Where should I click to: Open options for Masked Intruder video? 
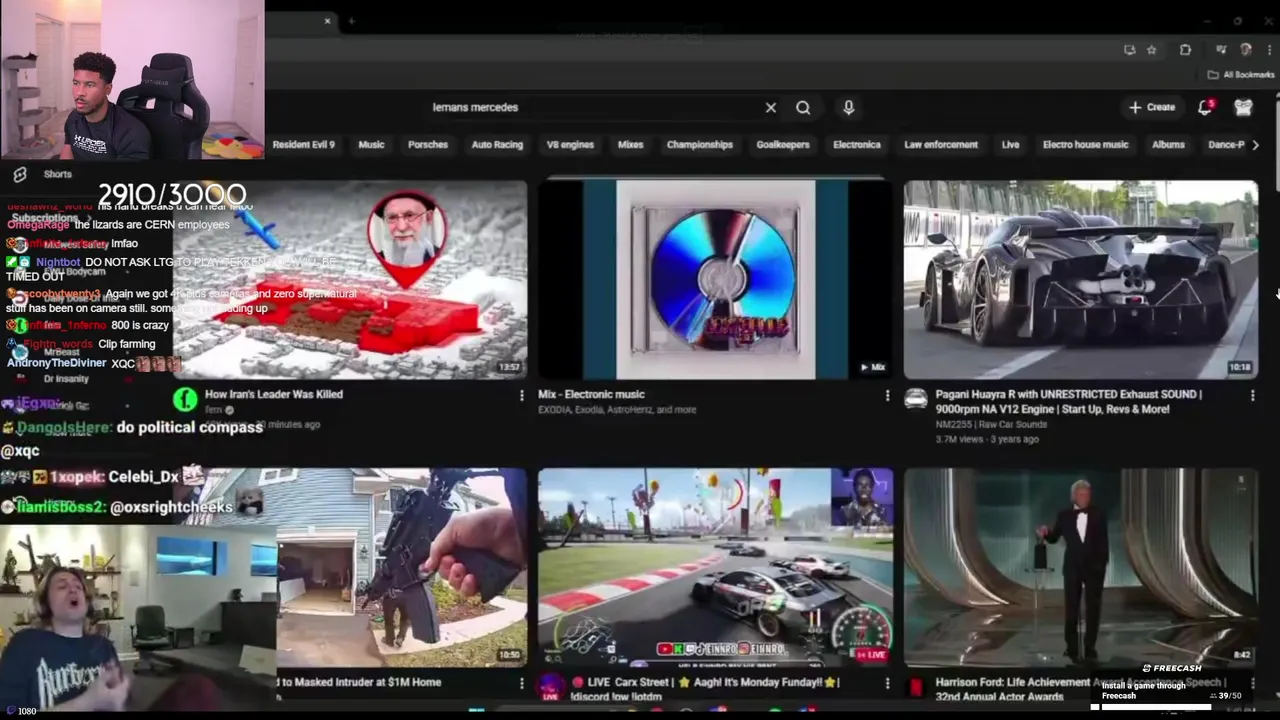521,683
